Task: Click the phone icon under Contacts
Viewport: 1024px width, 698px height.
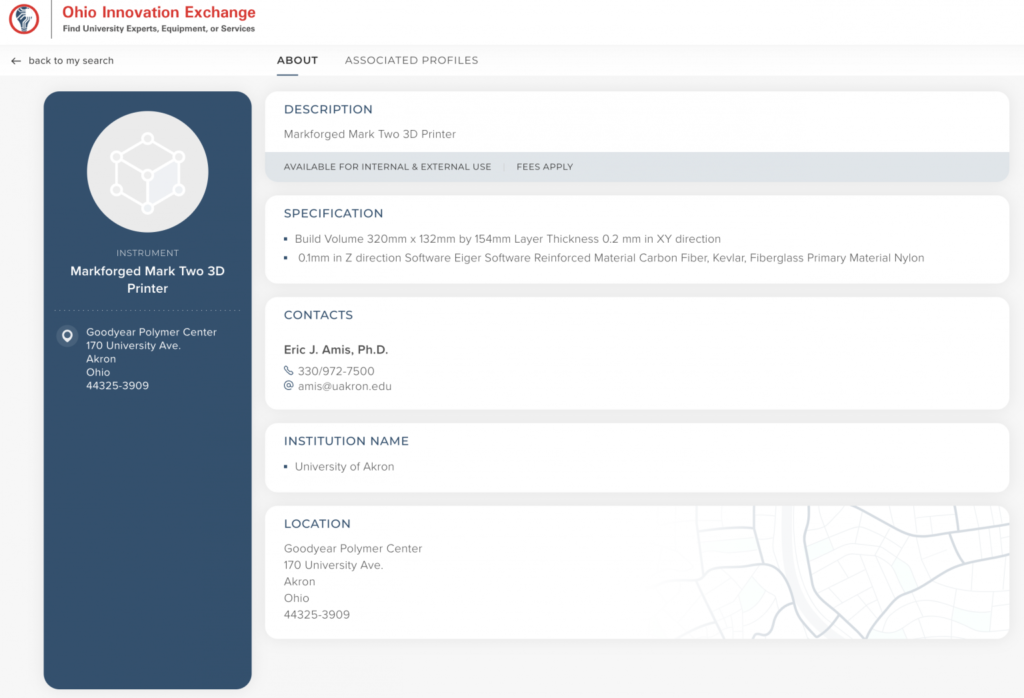Action: click(289, 371)
